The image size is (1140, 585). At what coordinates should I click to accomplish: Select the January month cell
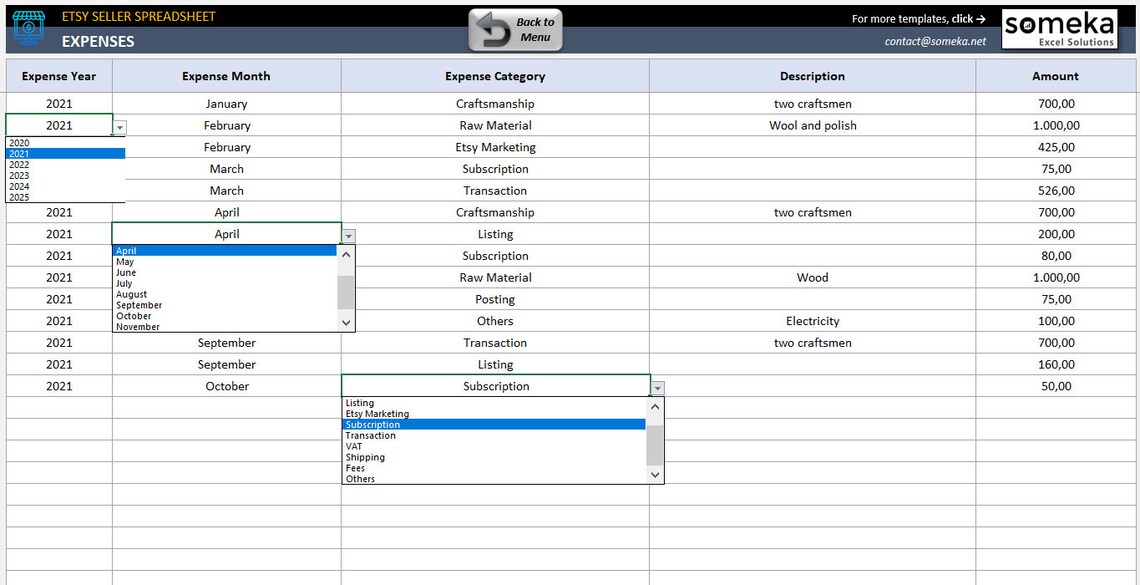pos(226,103)
